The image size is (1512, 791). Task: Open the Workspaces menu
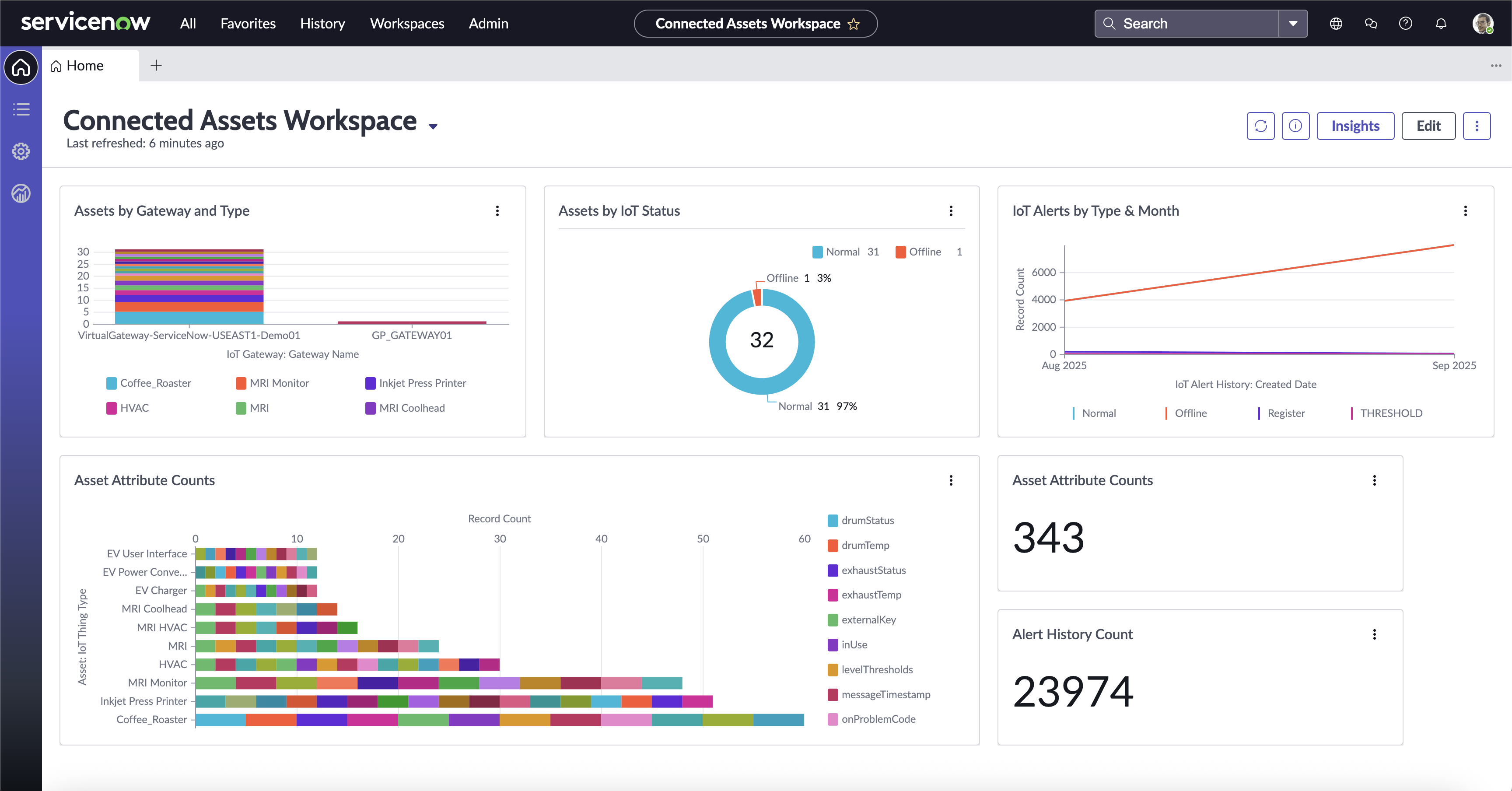coord(407,24)
